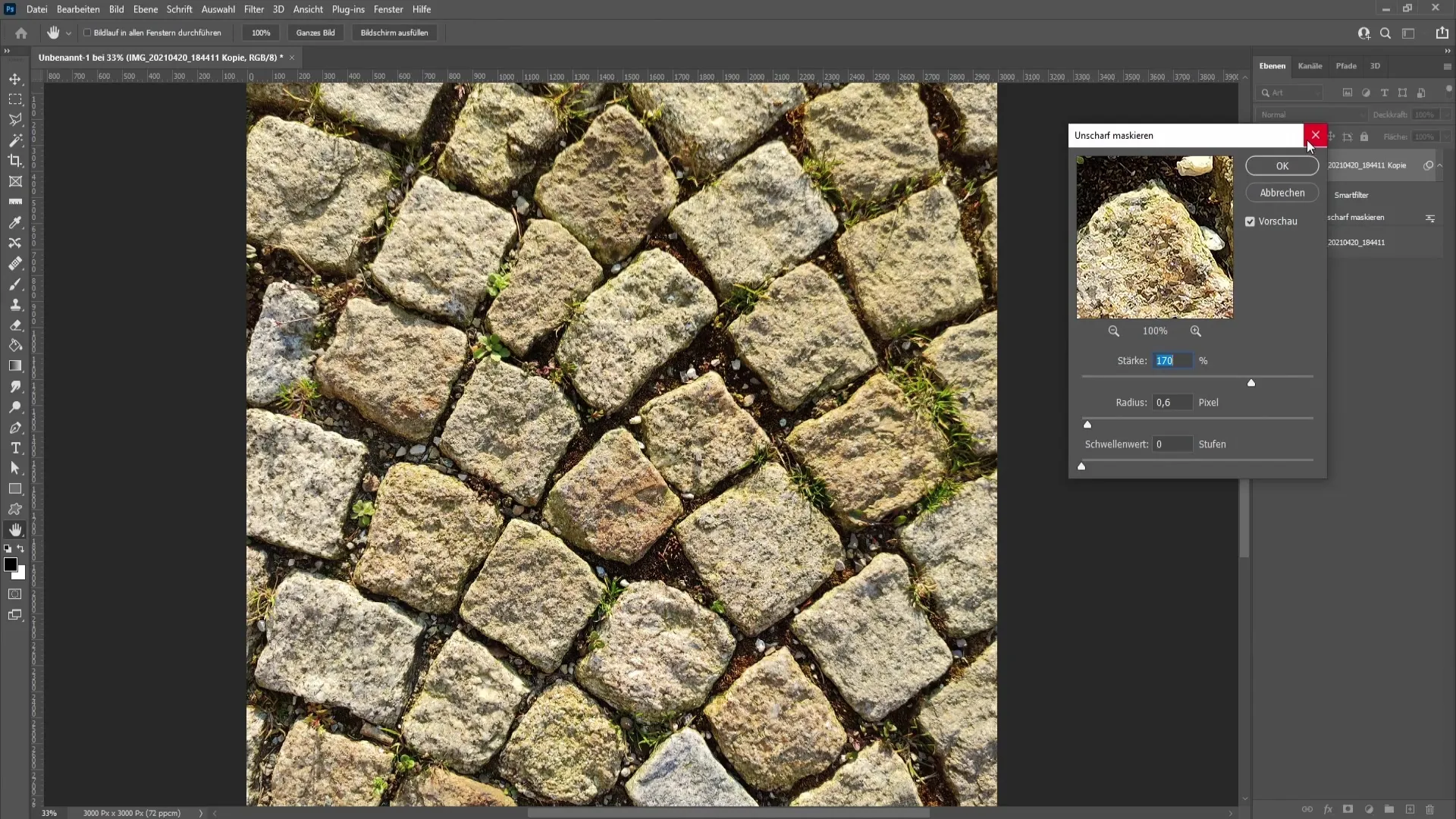The width and height of the screenshot is (1456, 819).
Task: Select the Brush tool
Action: coord(15,284)
